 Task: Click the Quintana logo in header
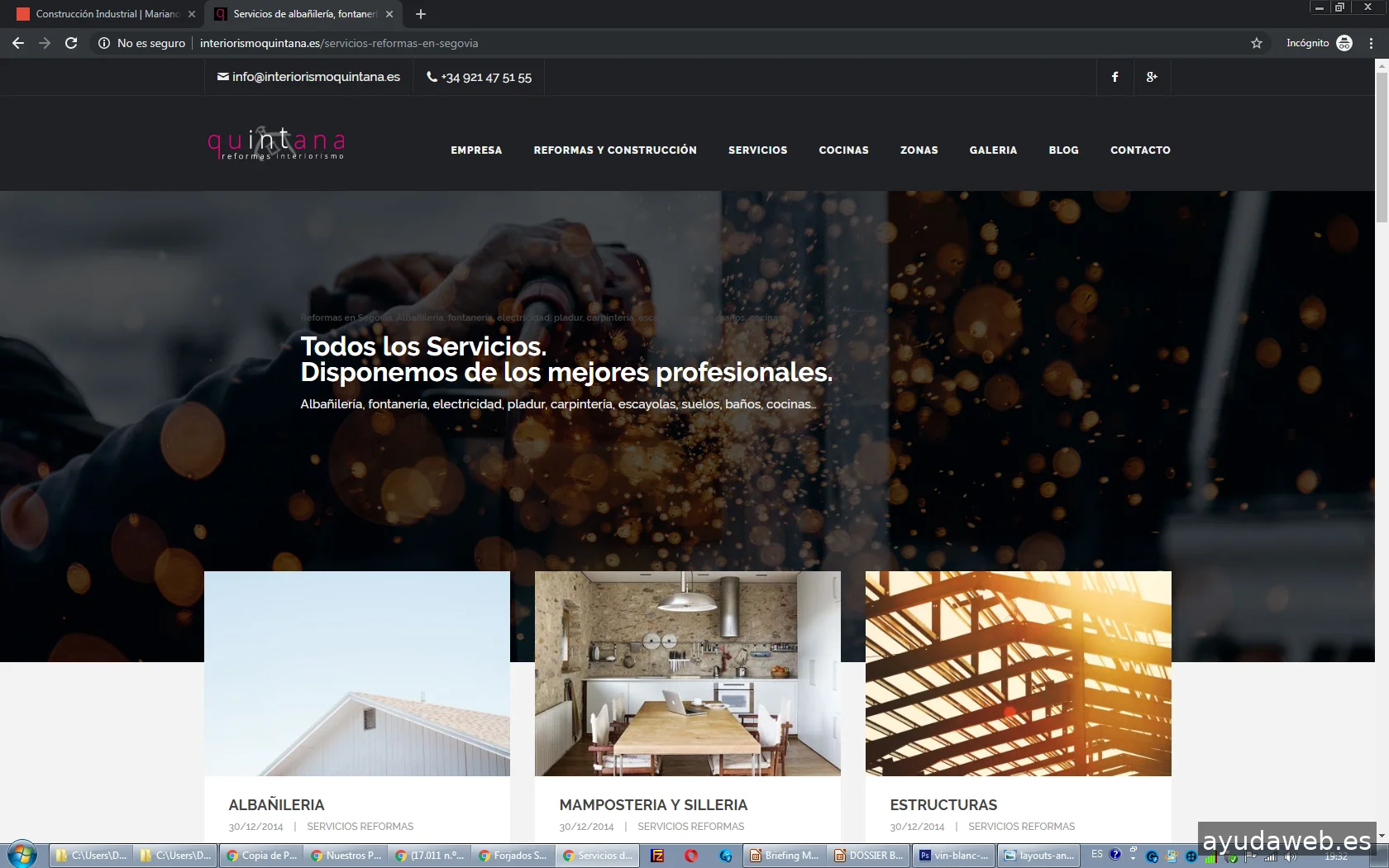(x=276, y=144)
